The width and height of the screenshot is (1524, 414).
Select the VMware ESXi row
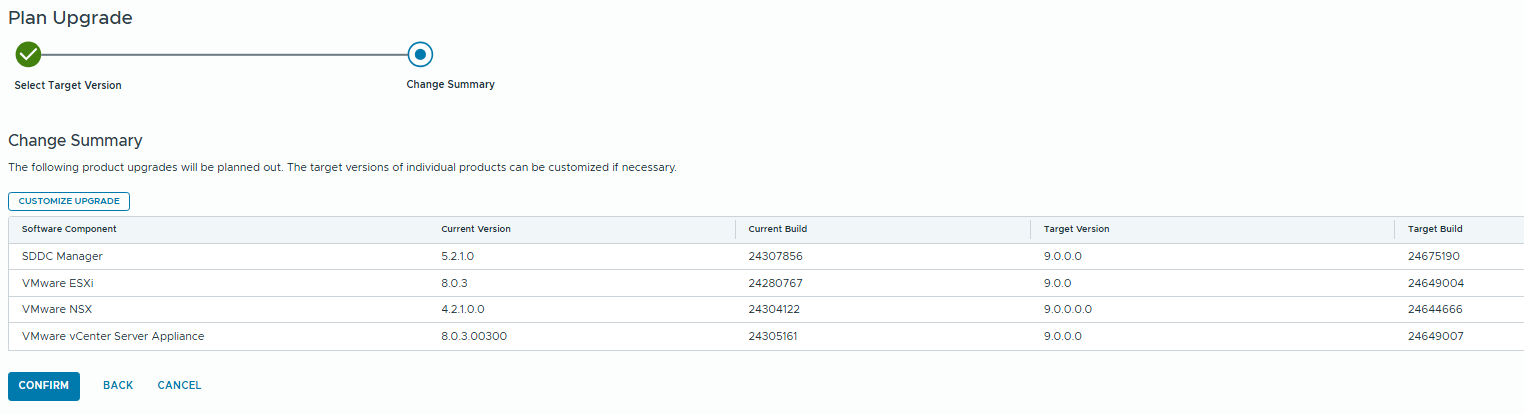(58, 283)
